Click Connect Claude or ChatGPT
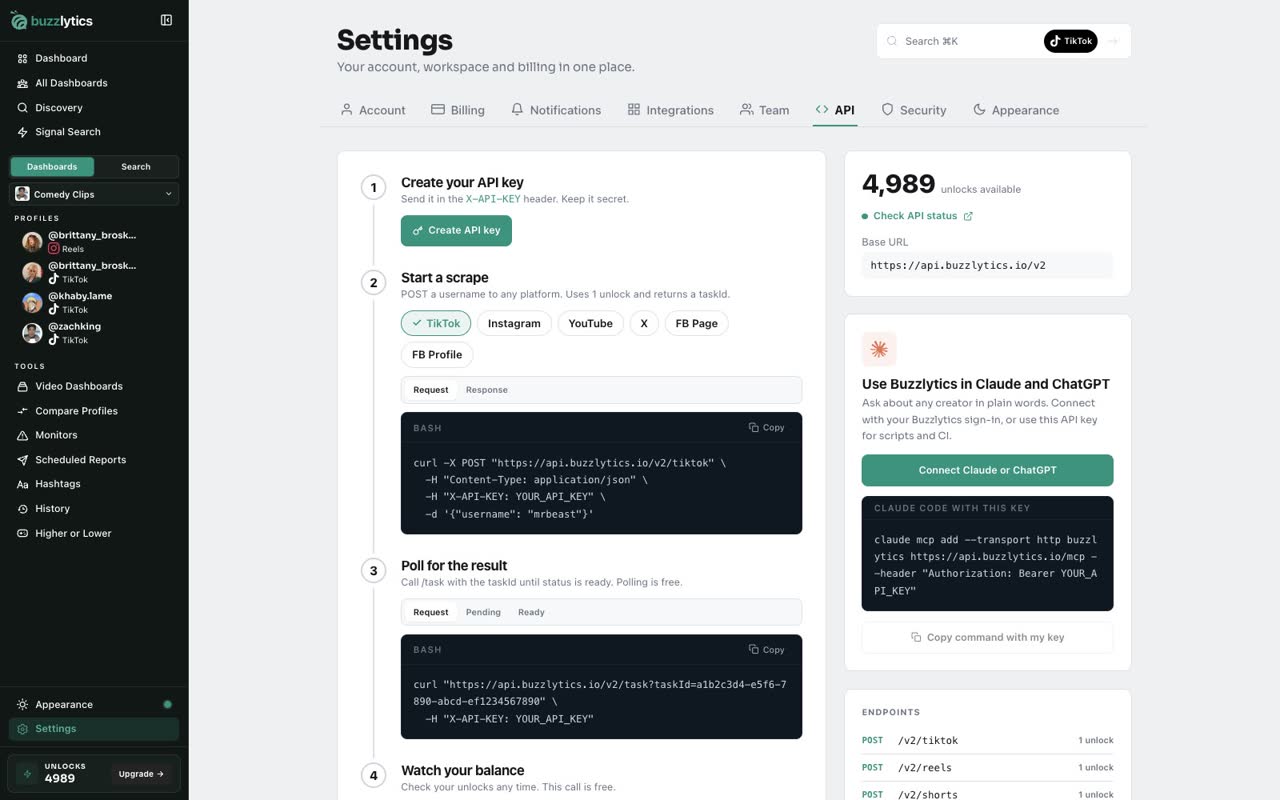Image resolution: width=1280 pixels, height=800 pixels. tap(987, 470)
